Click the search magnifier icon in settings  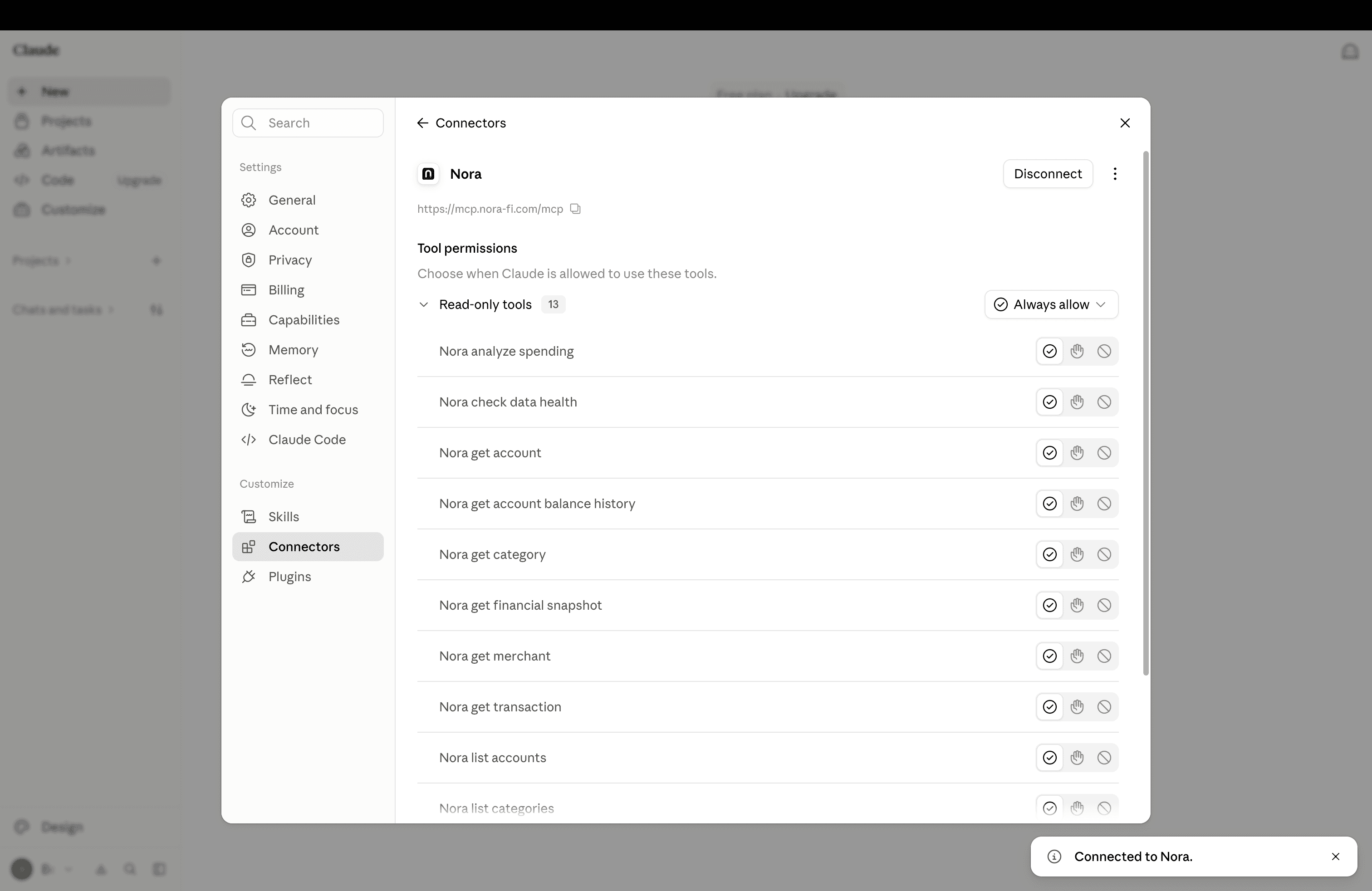click(x=249, y=123)
